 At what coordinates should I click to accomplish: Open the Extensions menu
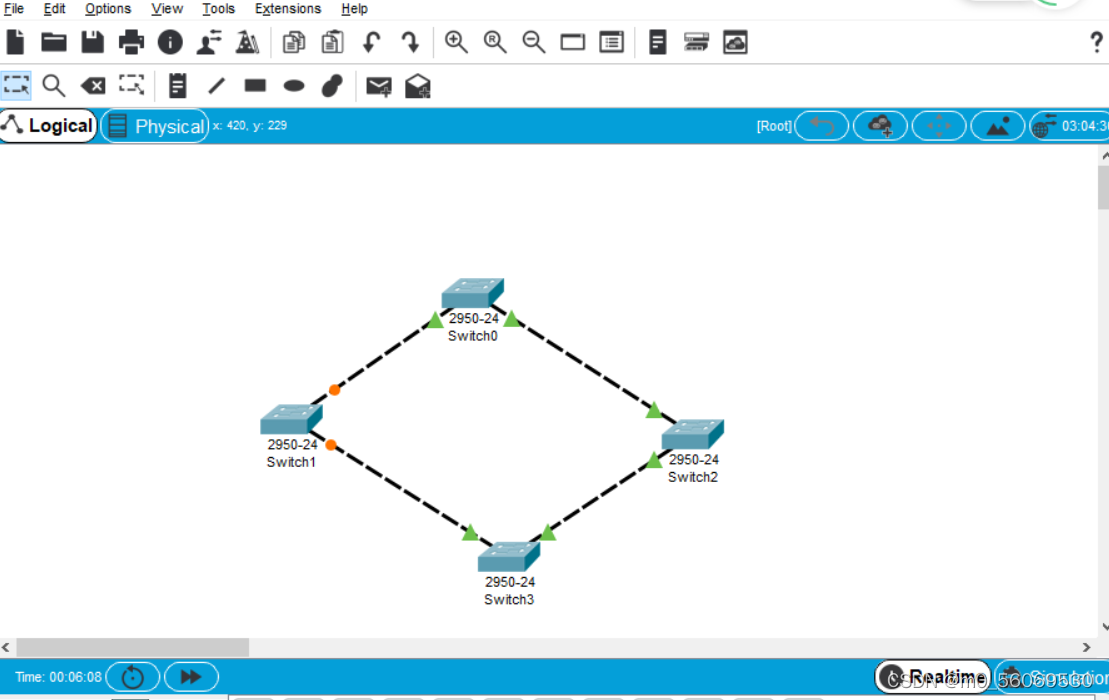click(288, 9)
